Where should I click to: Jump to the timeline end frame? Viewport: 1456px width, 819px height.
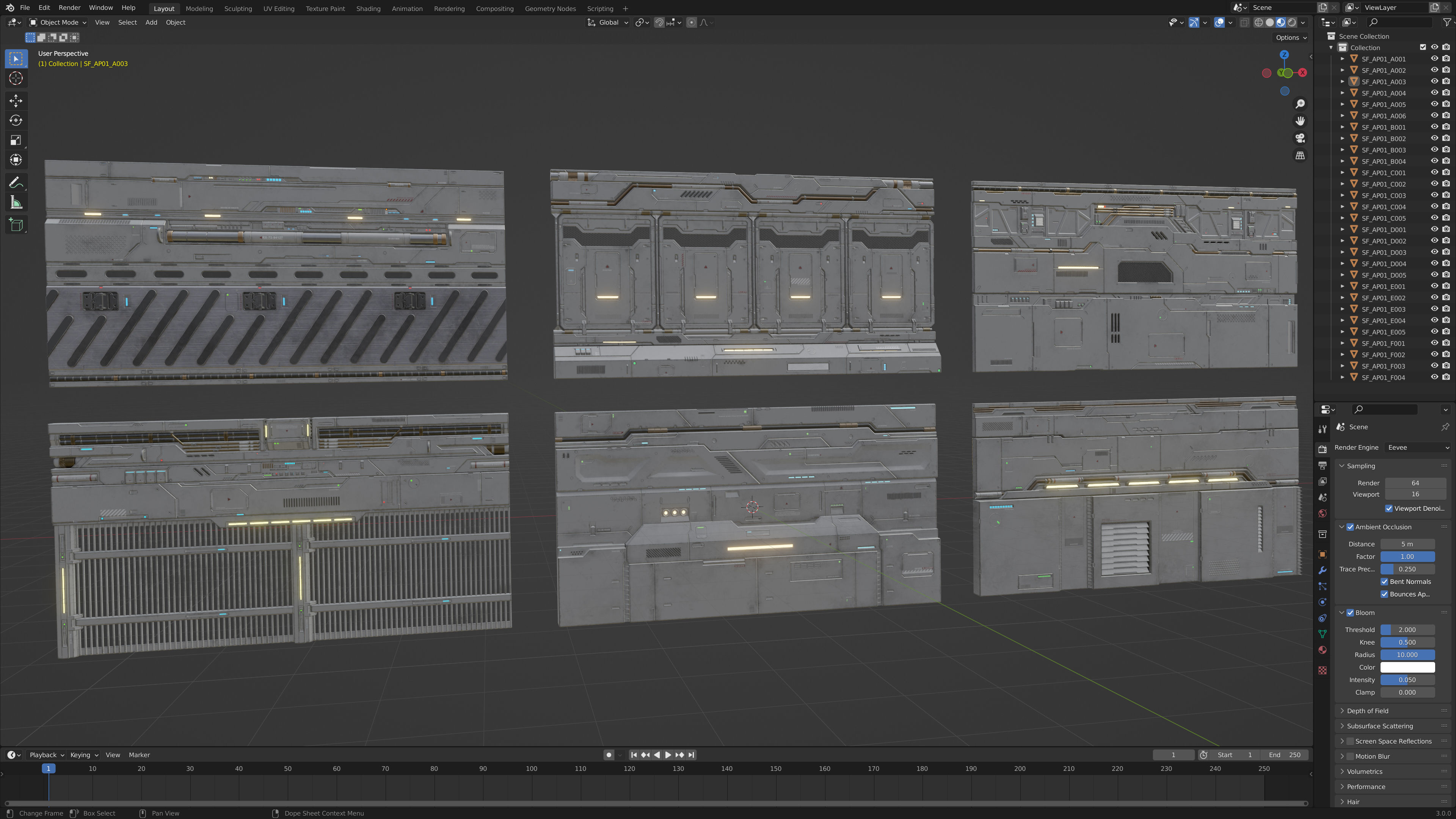pyautogui.click(x=691, y=755)
